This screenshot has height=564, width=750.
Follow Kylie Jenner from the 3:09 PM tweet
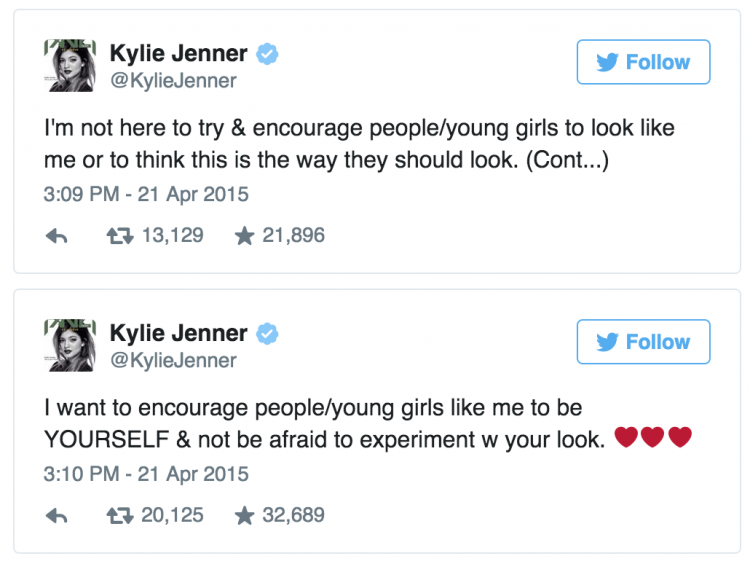click(x=643, y=62)
